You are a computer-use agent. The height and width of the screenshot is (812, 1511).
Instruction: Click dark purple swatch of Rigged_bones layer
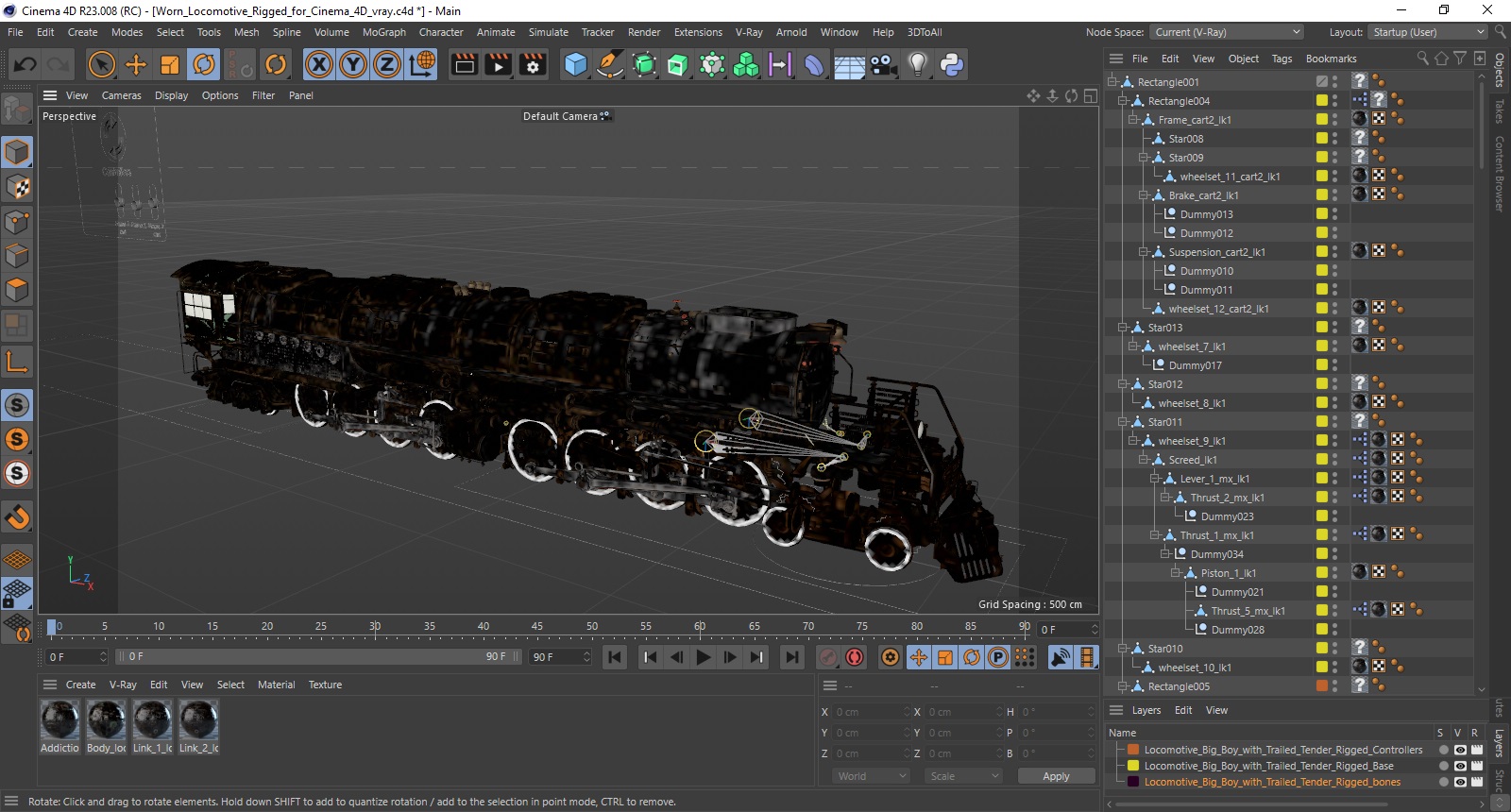[1133, 782]
